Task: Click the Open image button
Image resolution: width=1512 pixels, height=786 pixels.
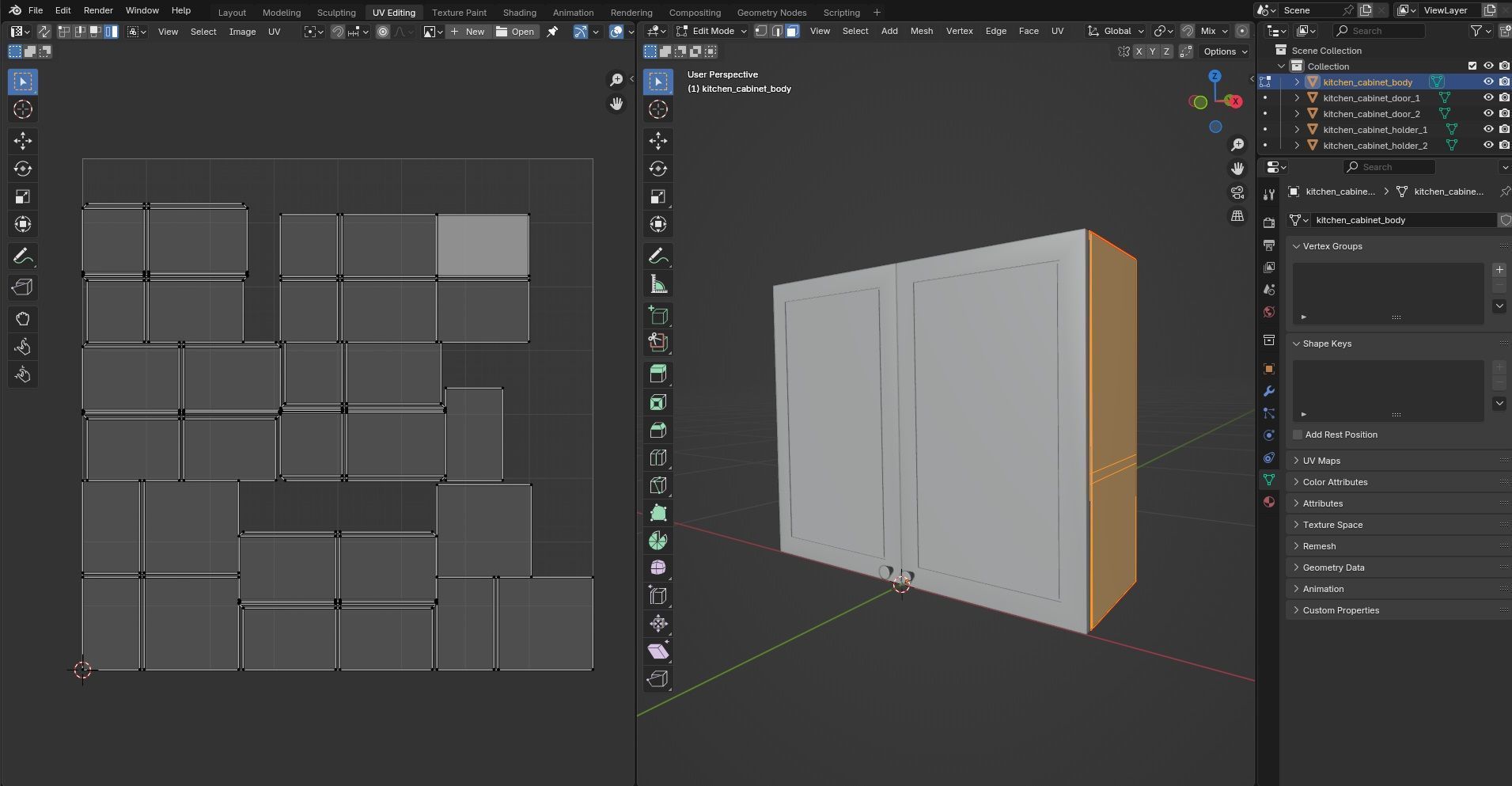Action: click(x=515, y=32)
